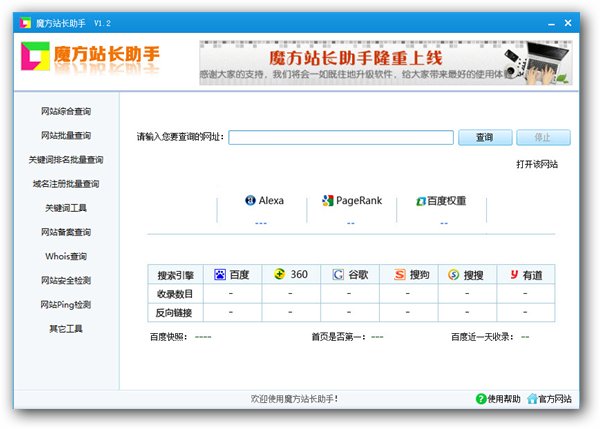
Task: Click the 打开该网站 link
Action: pos(537,164)
